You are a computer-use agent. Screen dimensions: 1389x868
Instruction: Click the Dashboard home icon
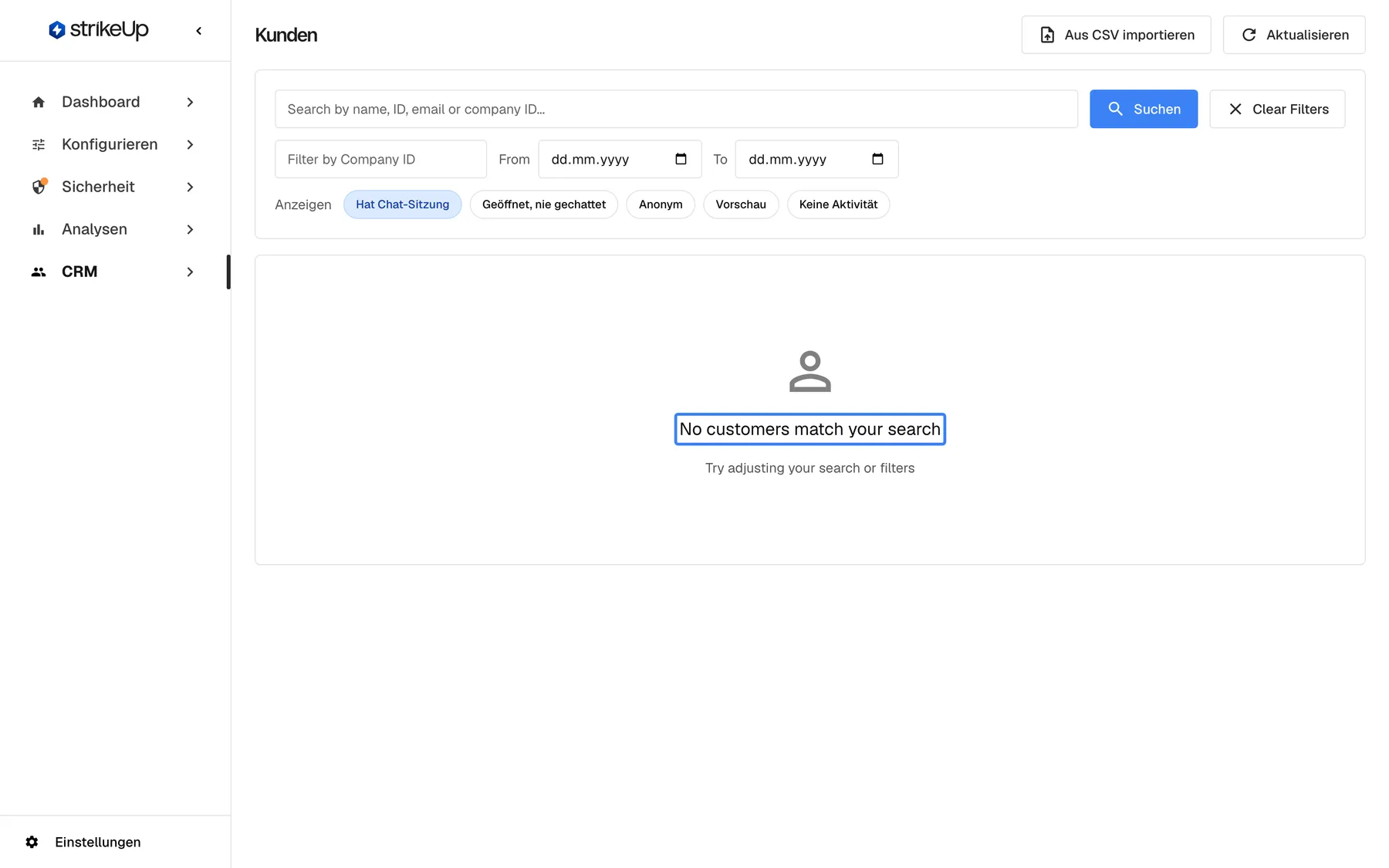pyautogui.click(x=39, y=102)
